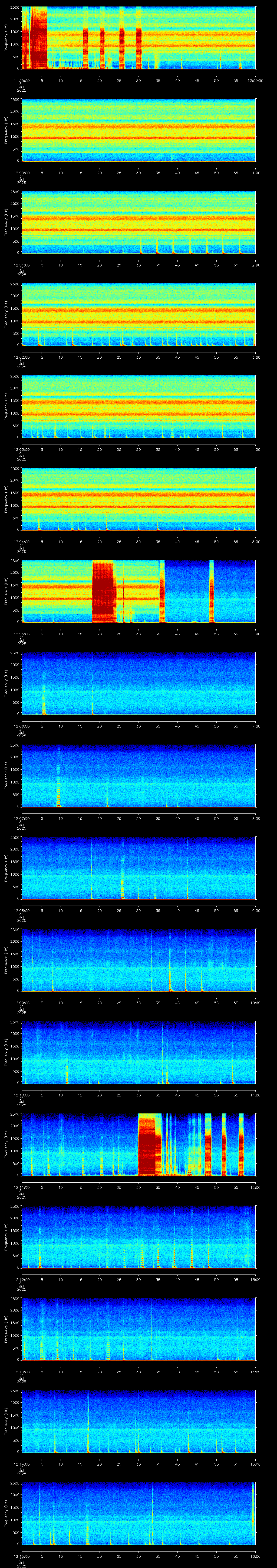Screen dimensions: 277x1568
Task: Click the wide red burst in the 11:59:00 panel
Action: tap(38, 38)
